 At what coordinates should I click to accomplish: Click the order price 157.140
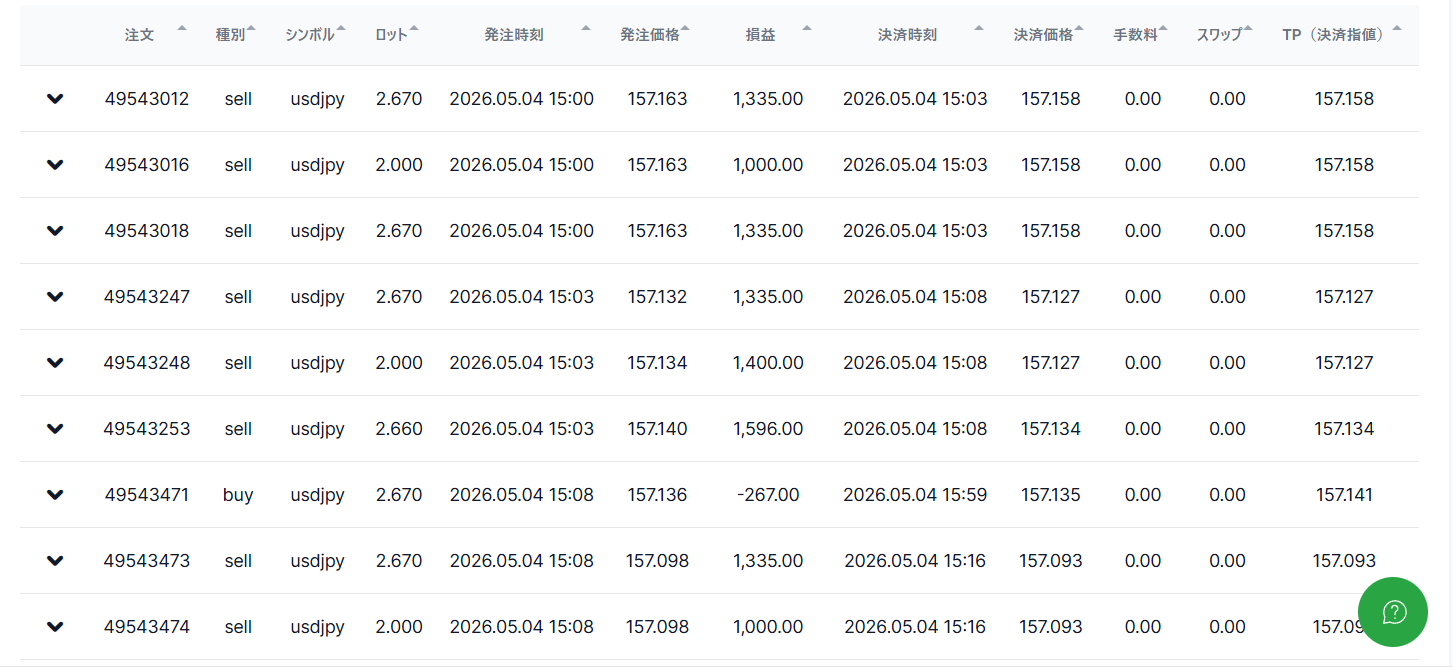[658, 429]
